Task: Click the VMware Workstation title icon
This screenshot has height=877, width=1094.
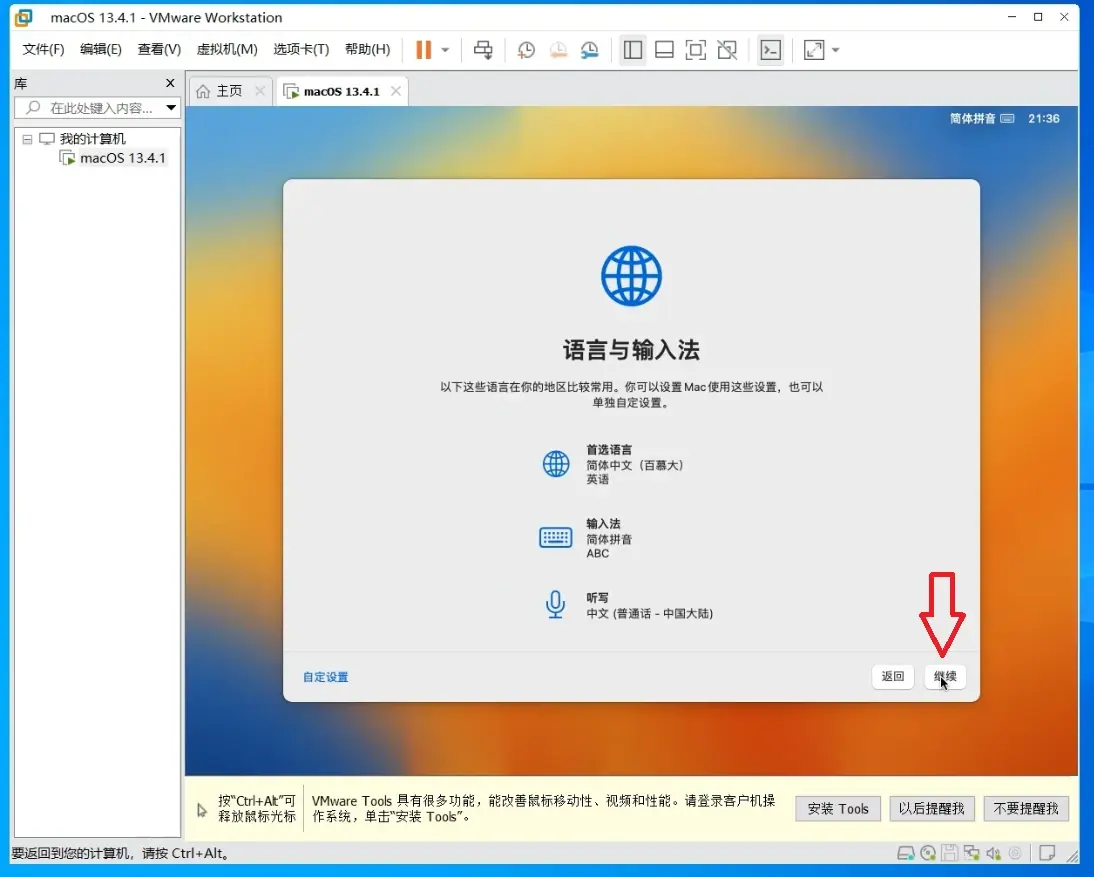Action: [x=24, y=17]
